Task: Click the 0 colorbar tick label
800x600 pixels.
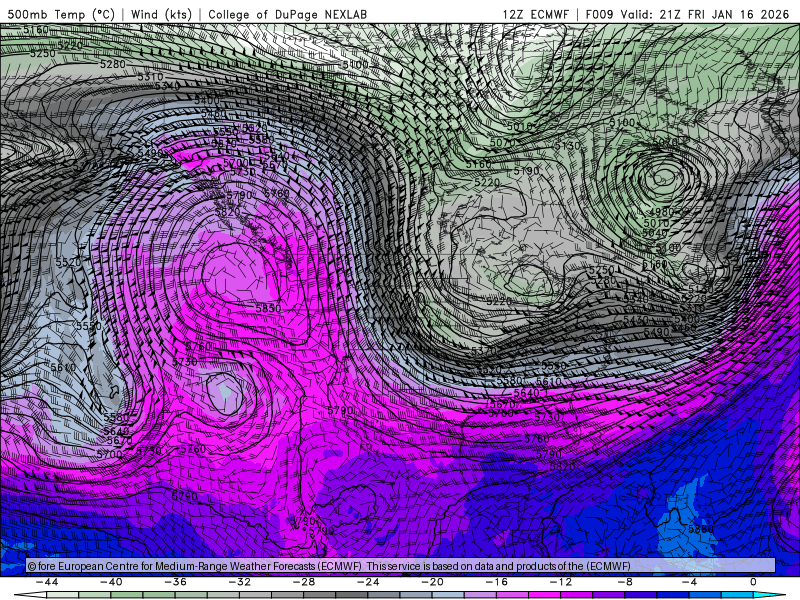Action: click(x=753, y=582)
